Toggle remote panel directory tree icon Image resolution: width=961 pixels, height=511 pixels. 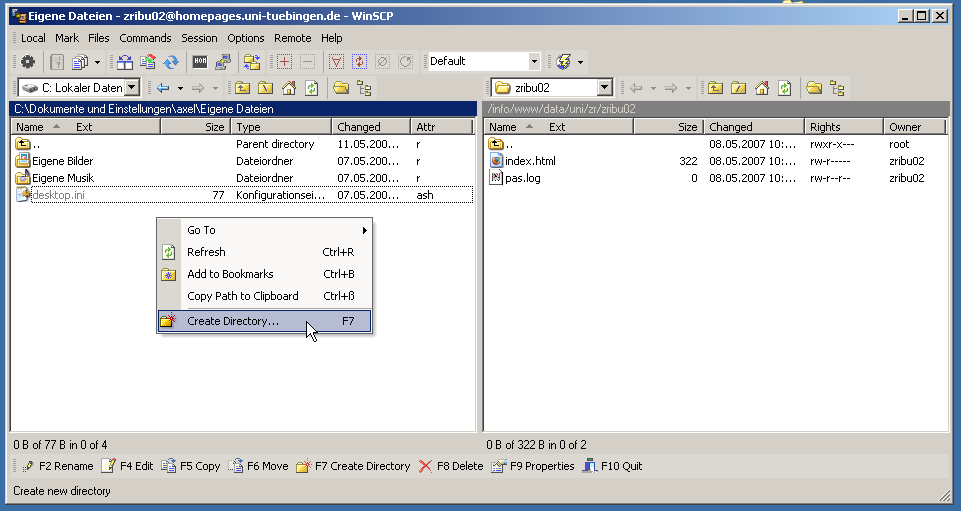coord(837,88)
